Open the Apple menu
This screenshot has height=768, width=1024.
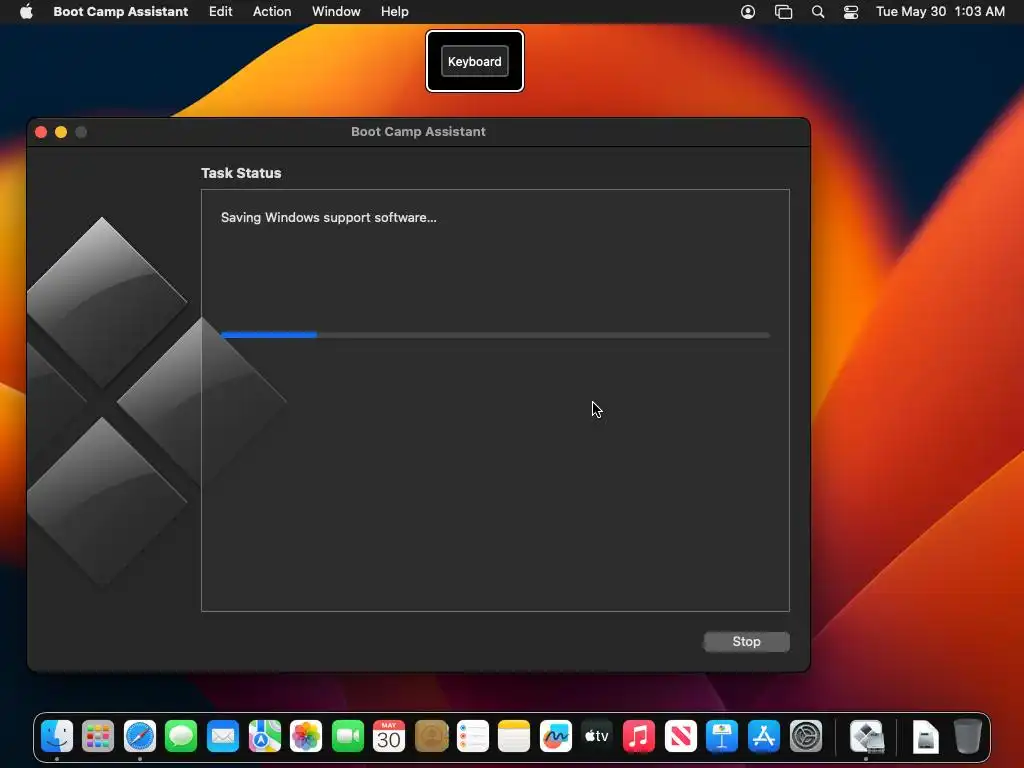click(26, 11)
